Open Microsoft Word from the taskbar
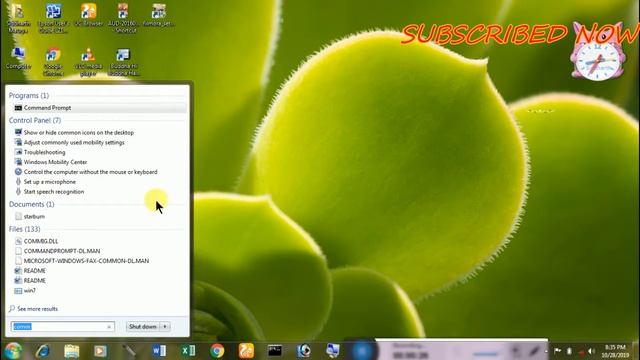640x360 pixels. point(159,351)
